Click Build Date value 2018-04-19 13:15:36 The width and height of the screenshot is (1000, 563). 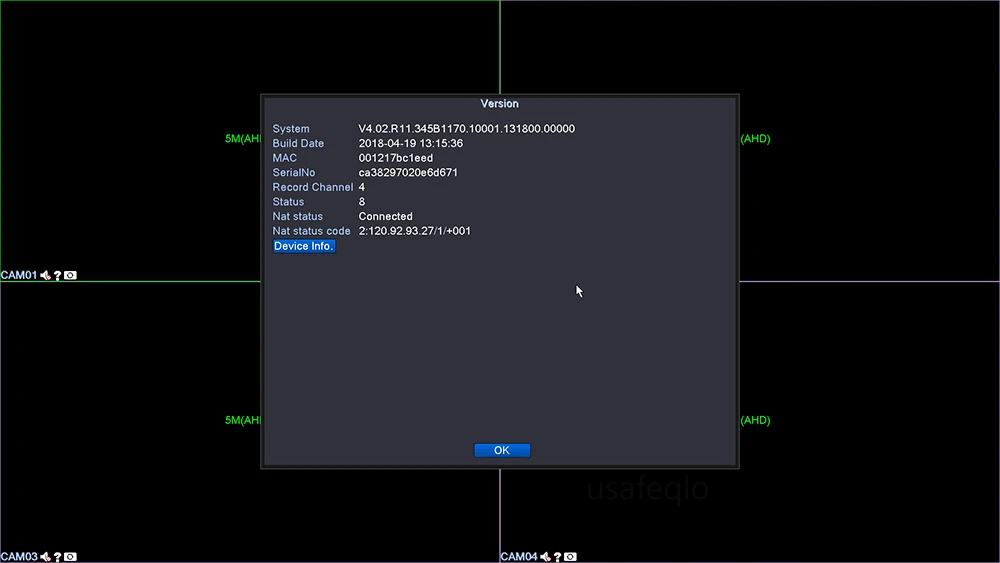pos(411,143)
